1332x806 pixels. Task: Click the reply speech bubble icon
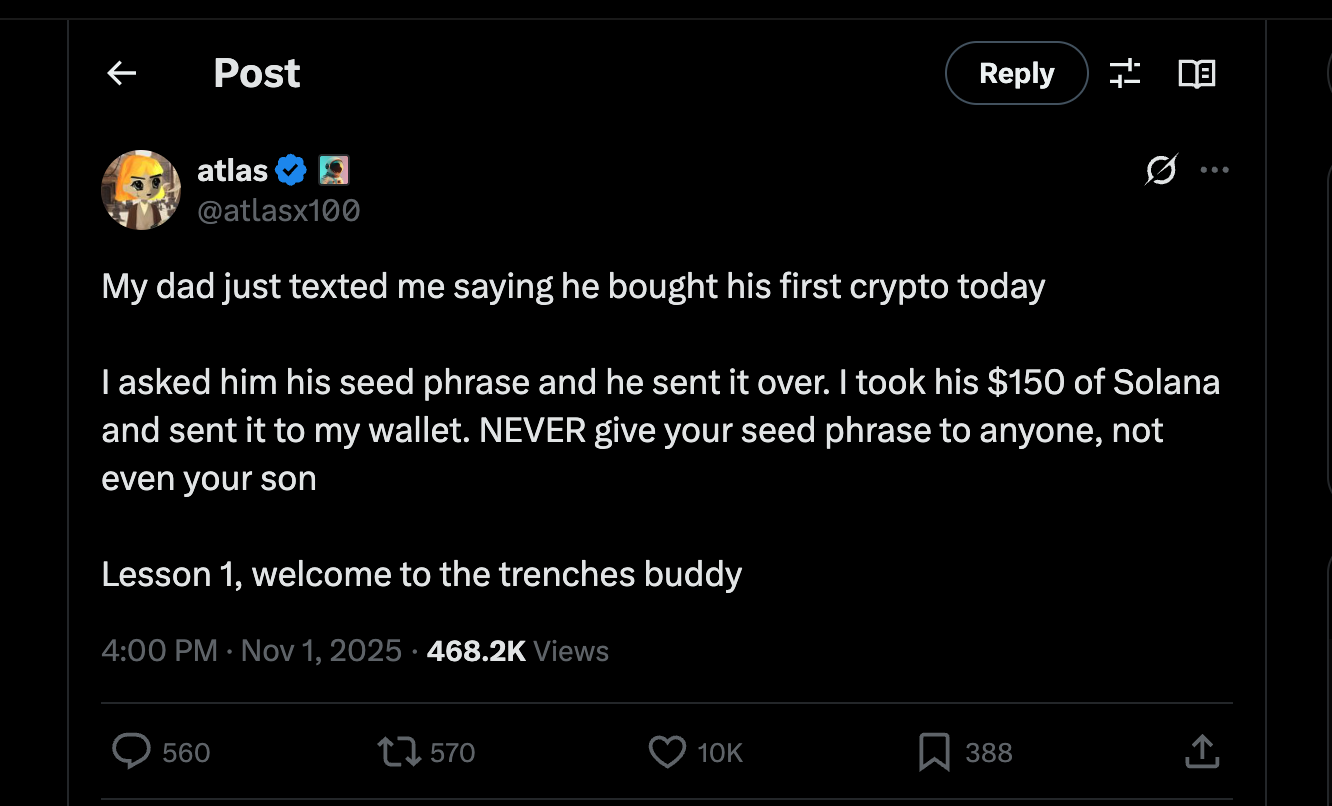coord(131,752)
